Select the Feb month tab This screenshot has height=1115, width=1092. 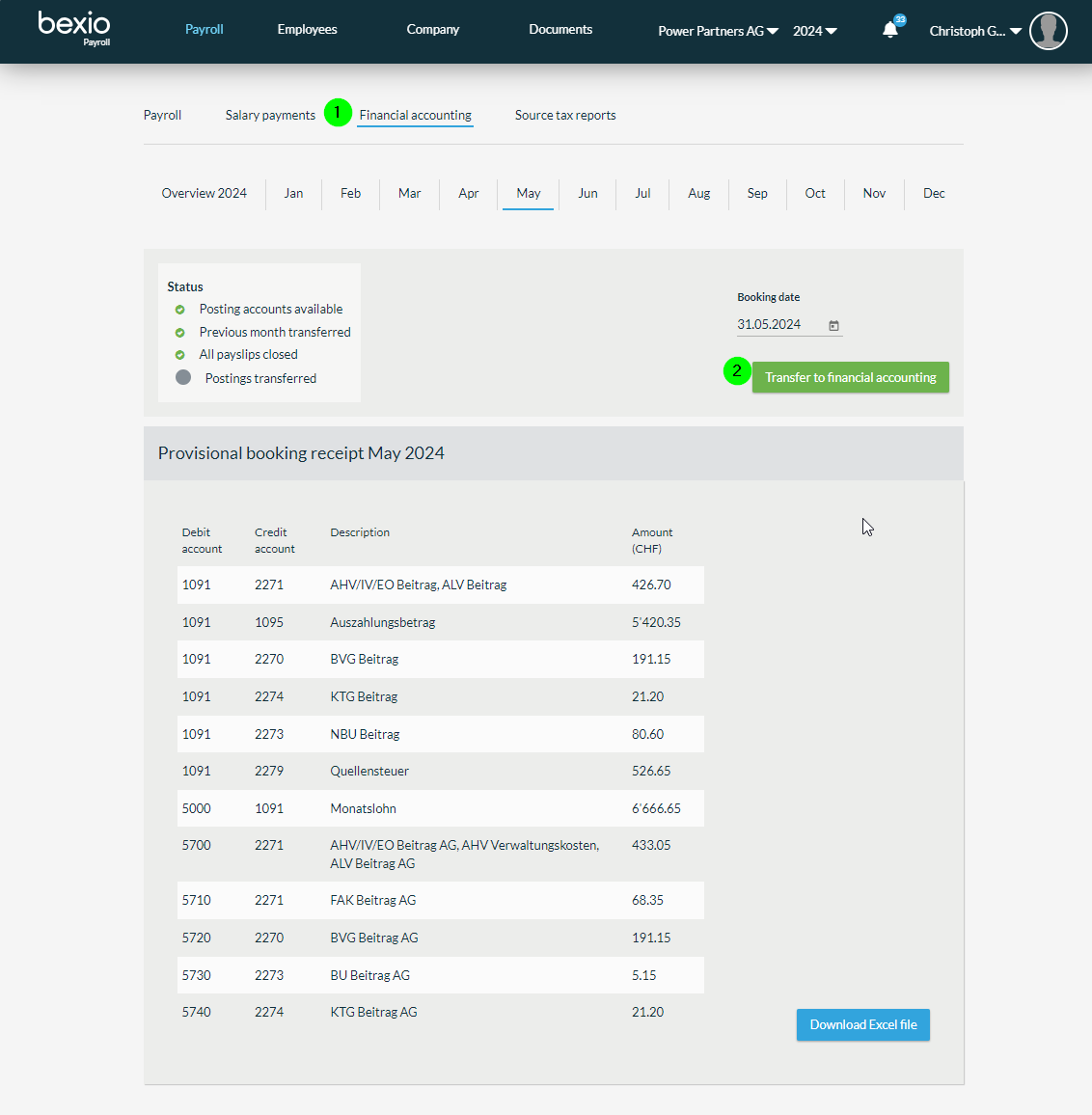tap(351, 194)
